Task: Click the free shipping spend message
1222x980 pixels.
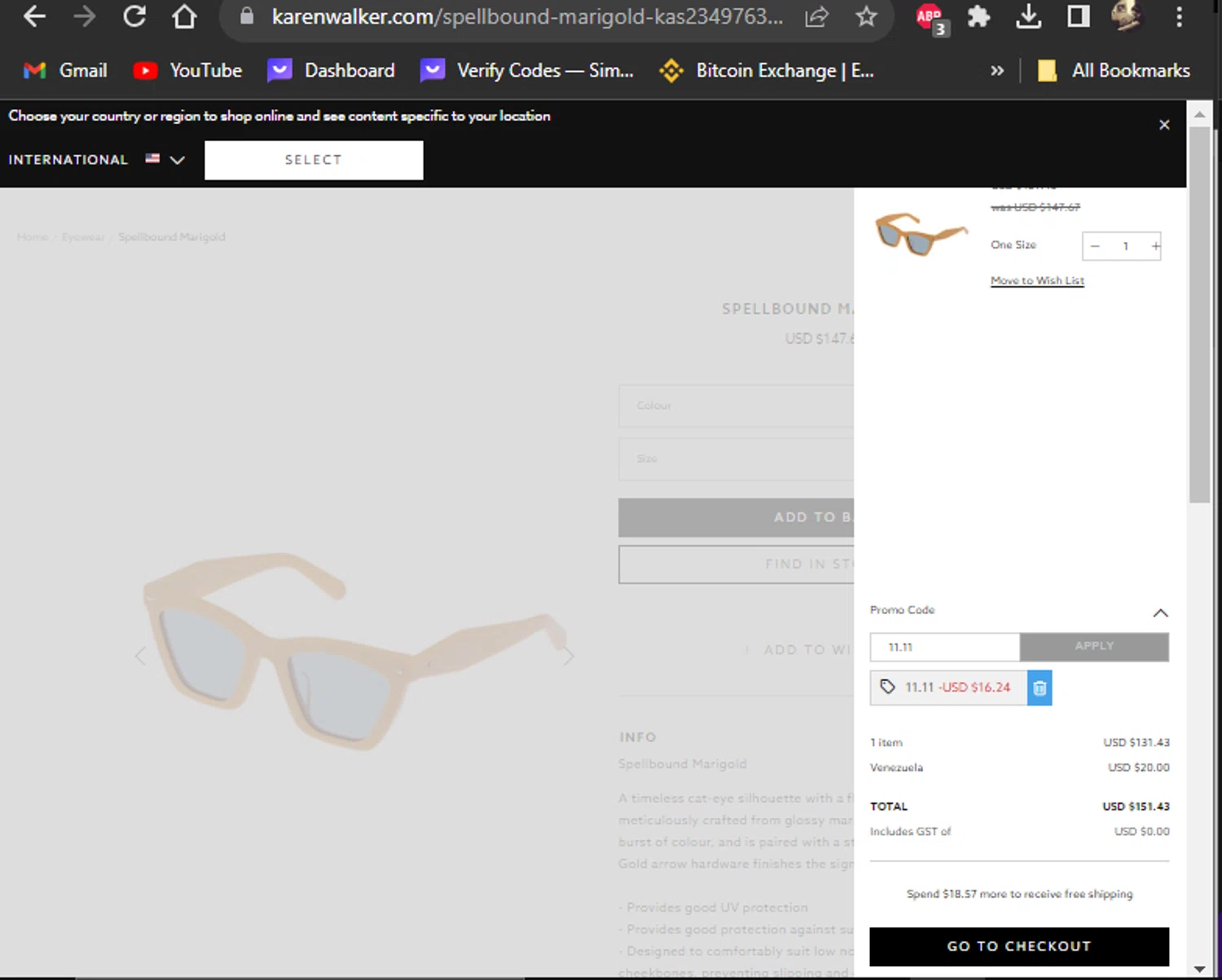Action: [1019, 894]
